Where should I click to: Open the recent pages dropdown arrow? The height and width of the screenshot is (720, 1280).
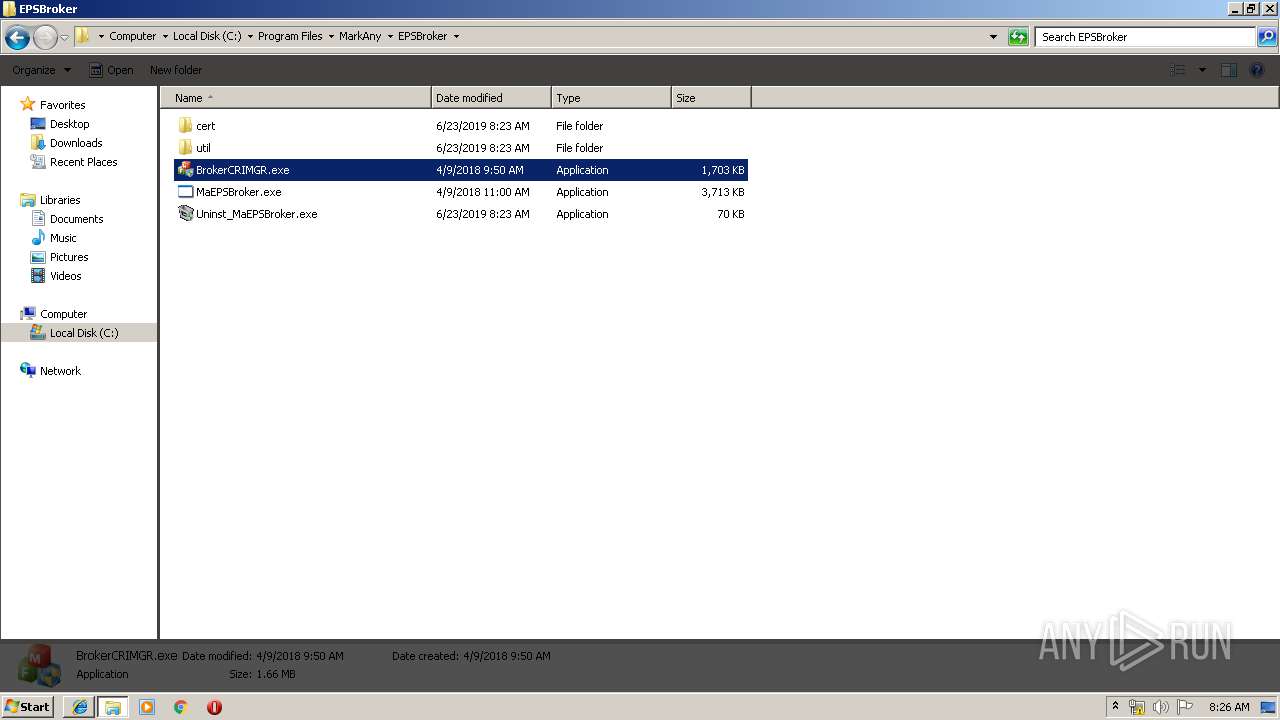pos(65,37)
